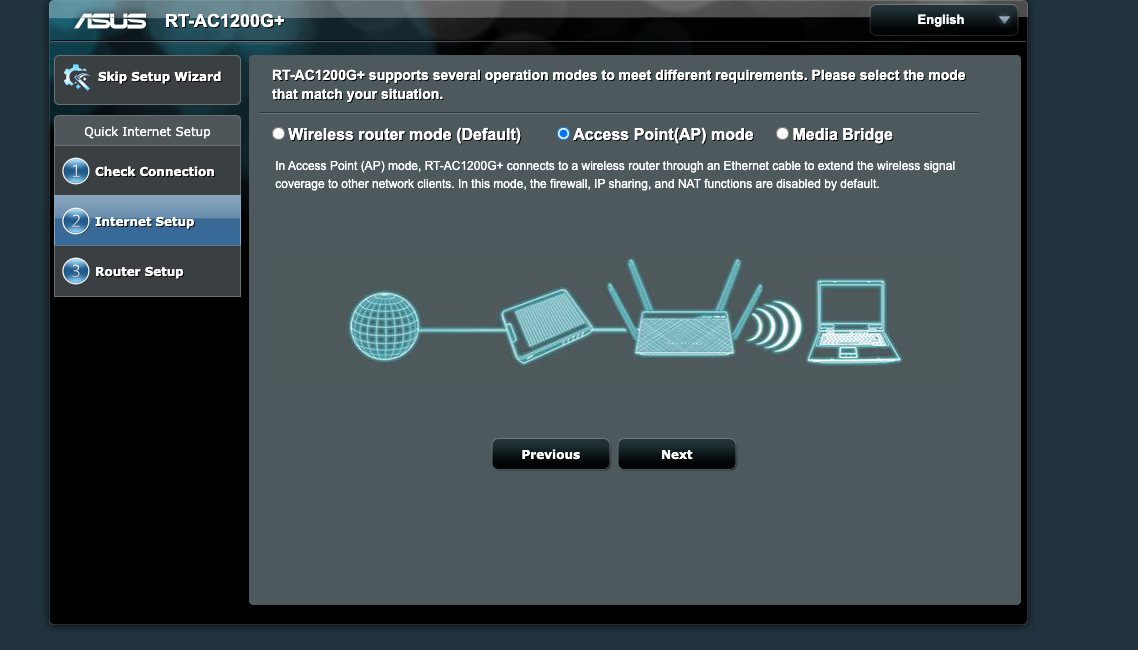Click the Skip Setup Wizard wrench icon

click(76, 77)
